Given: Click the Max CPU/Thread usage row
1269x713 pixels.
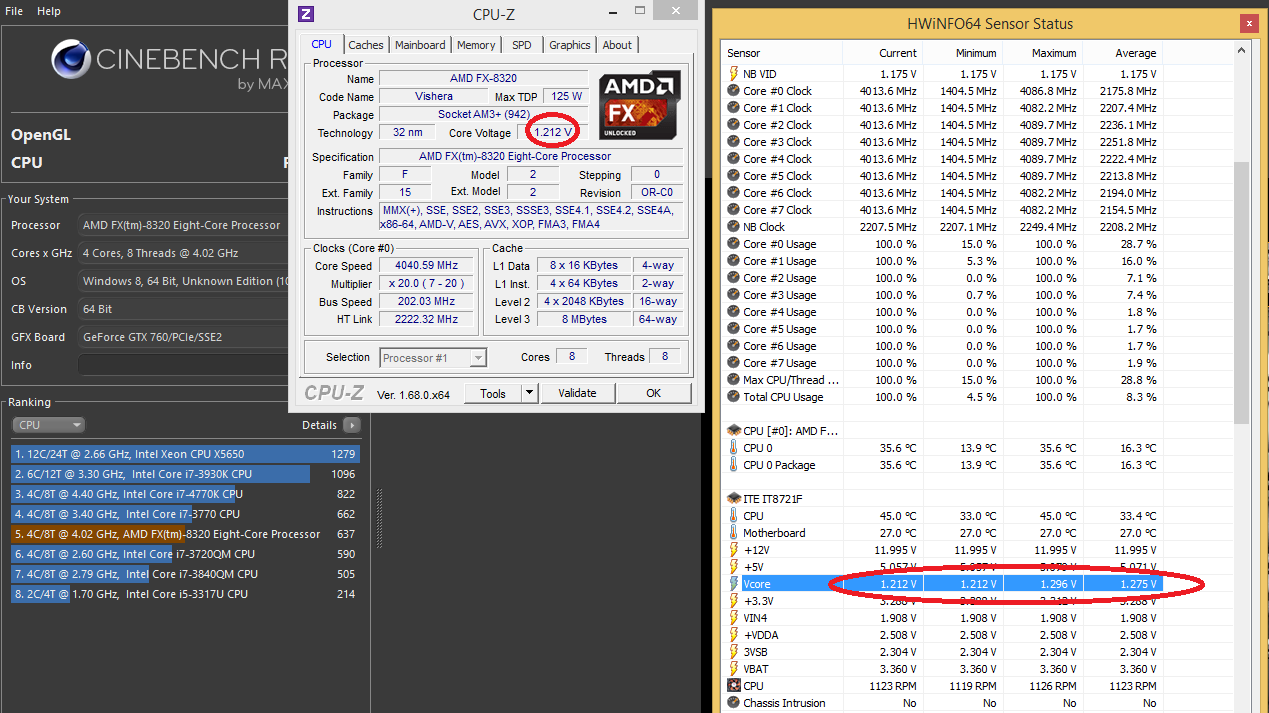Looking at the screenshot, I should tap(942, 380).
